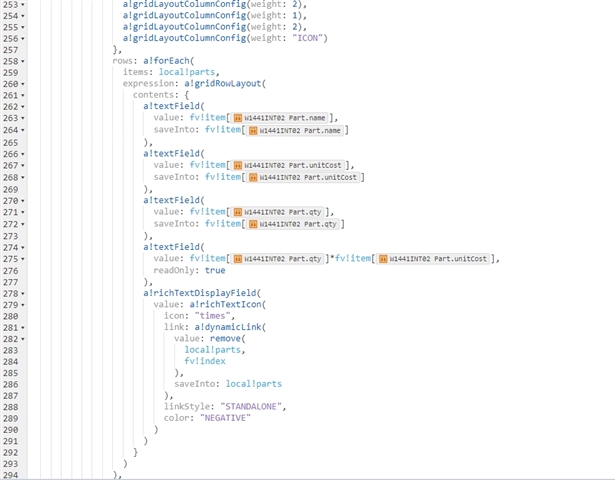615x480 pixels.
Task: Fold the a!textField block at line 270
Action: pos(23,201)
